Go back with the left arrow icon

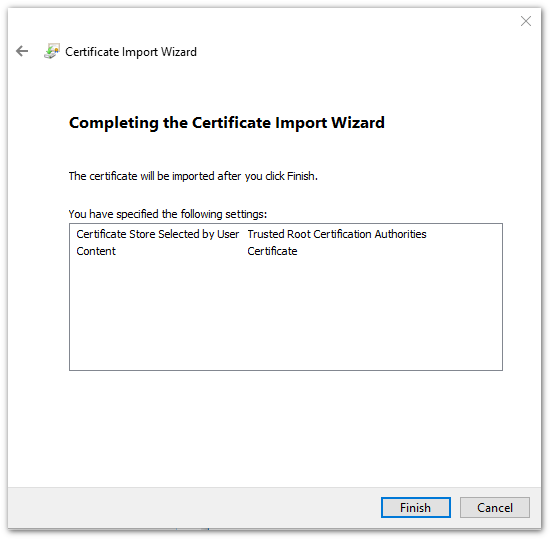22,51
